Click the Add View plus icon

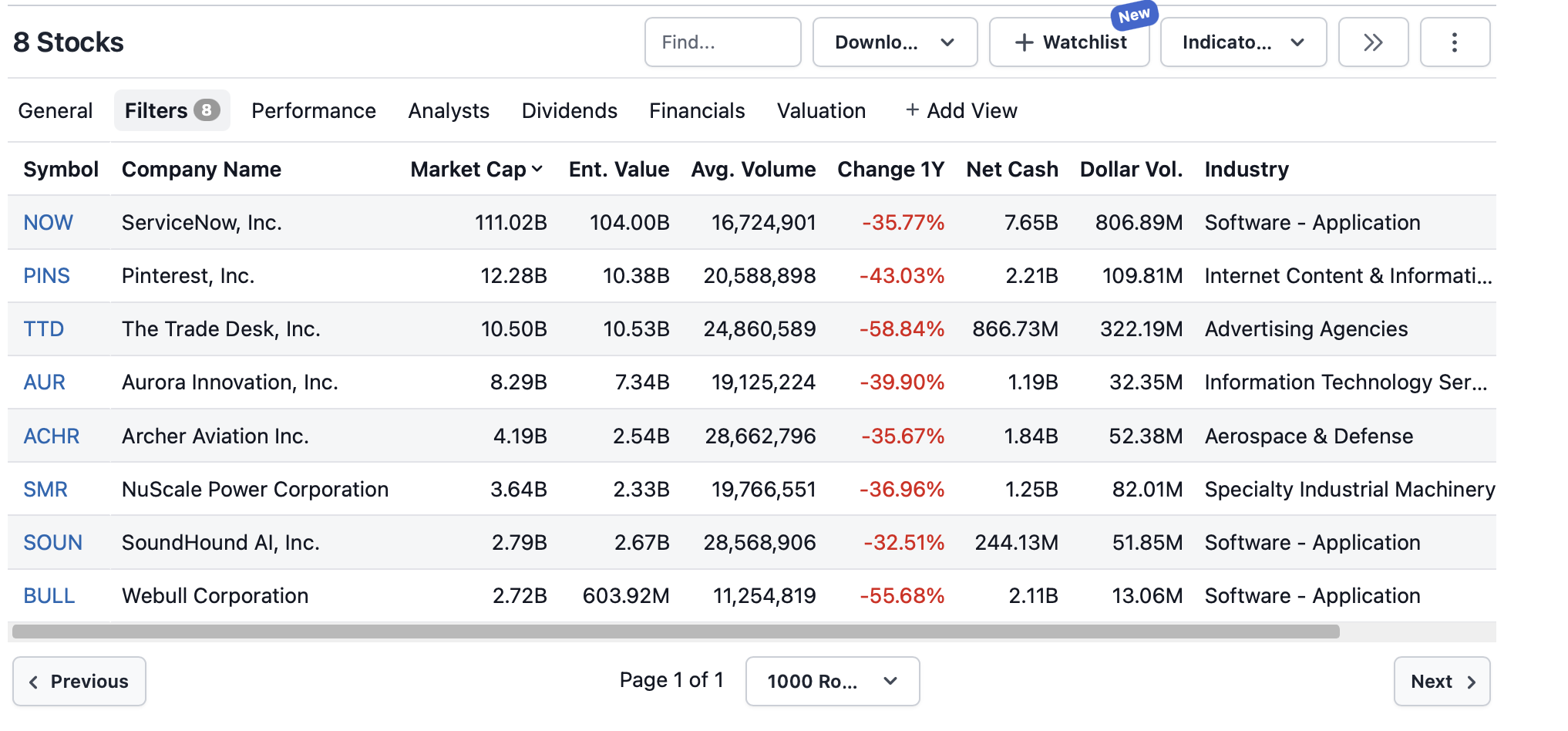click(x=912, y=110)
